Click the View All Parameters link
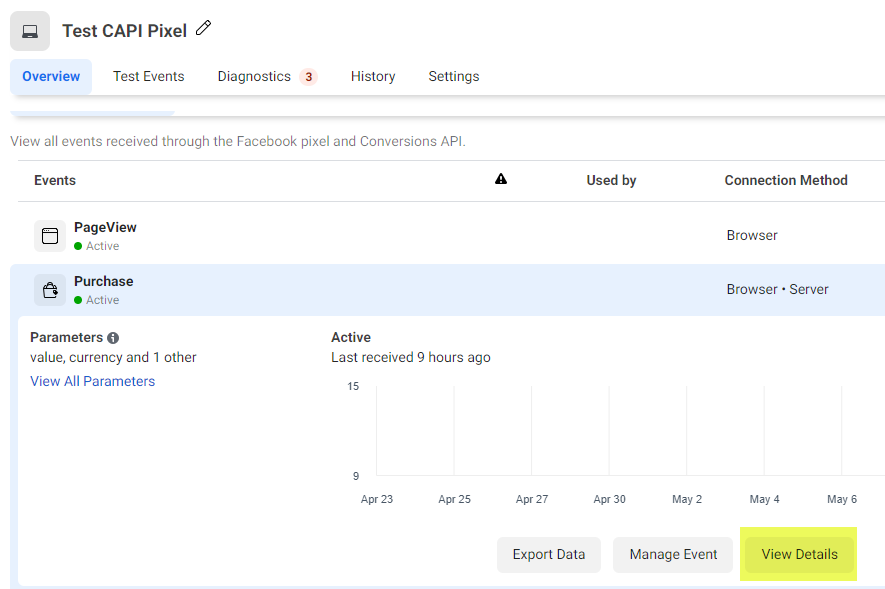This screenshot has width=885, height=589. 93,381
